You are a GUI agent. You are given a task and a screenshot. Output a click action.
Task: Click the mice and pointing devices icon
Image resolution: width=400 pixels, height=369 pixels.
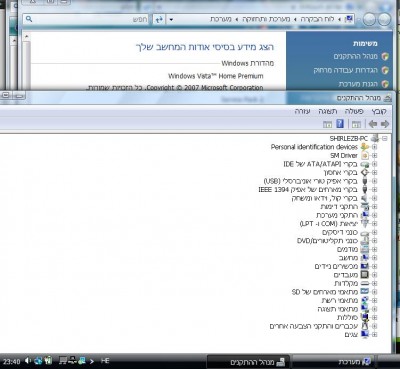point(365,326)
